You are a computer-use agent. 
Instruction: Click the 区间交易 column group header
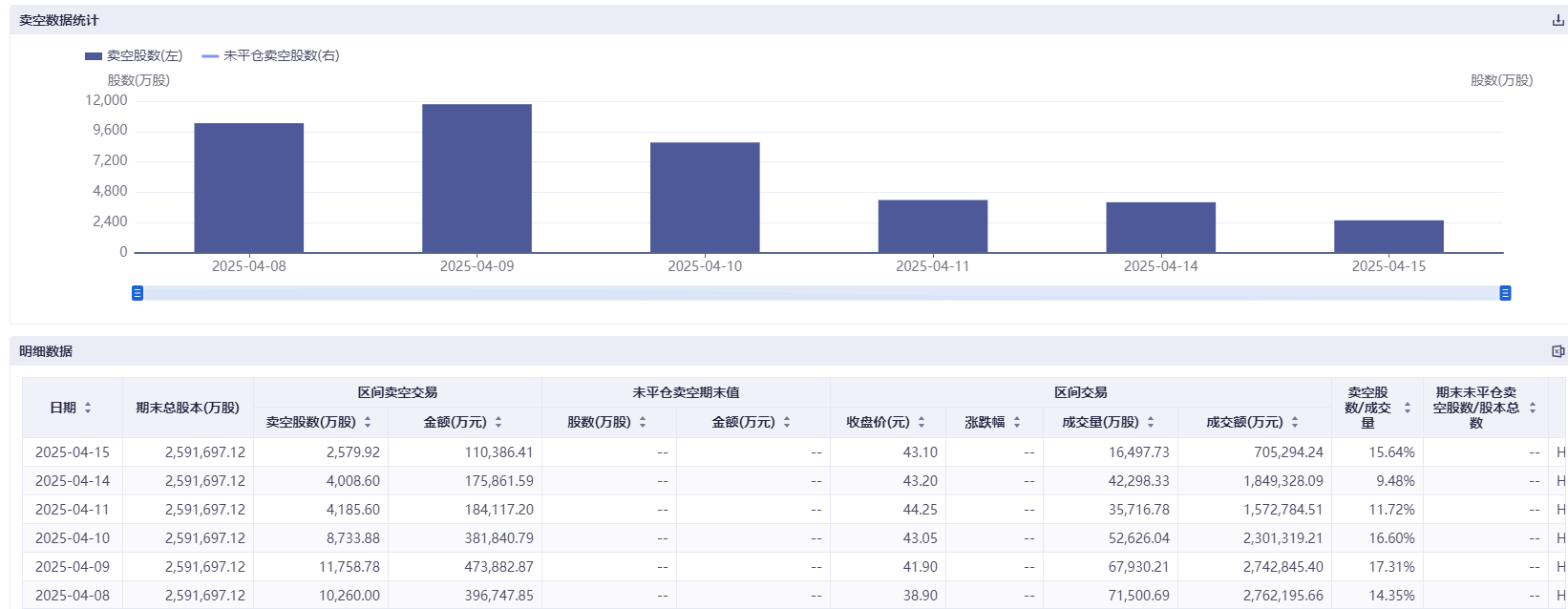[x=1080, y=392]
